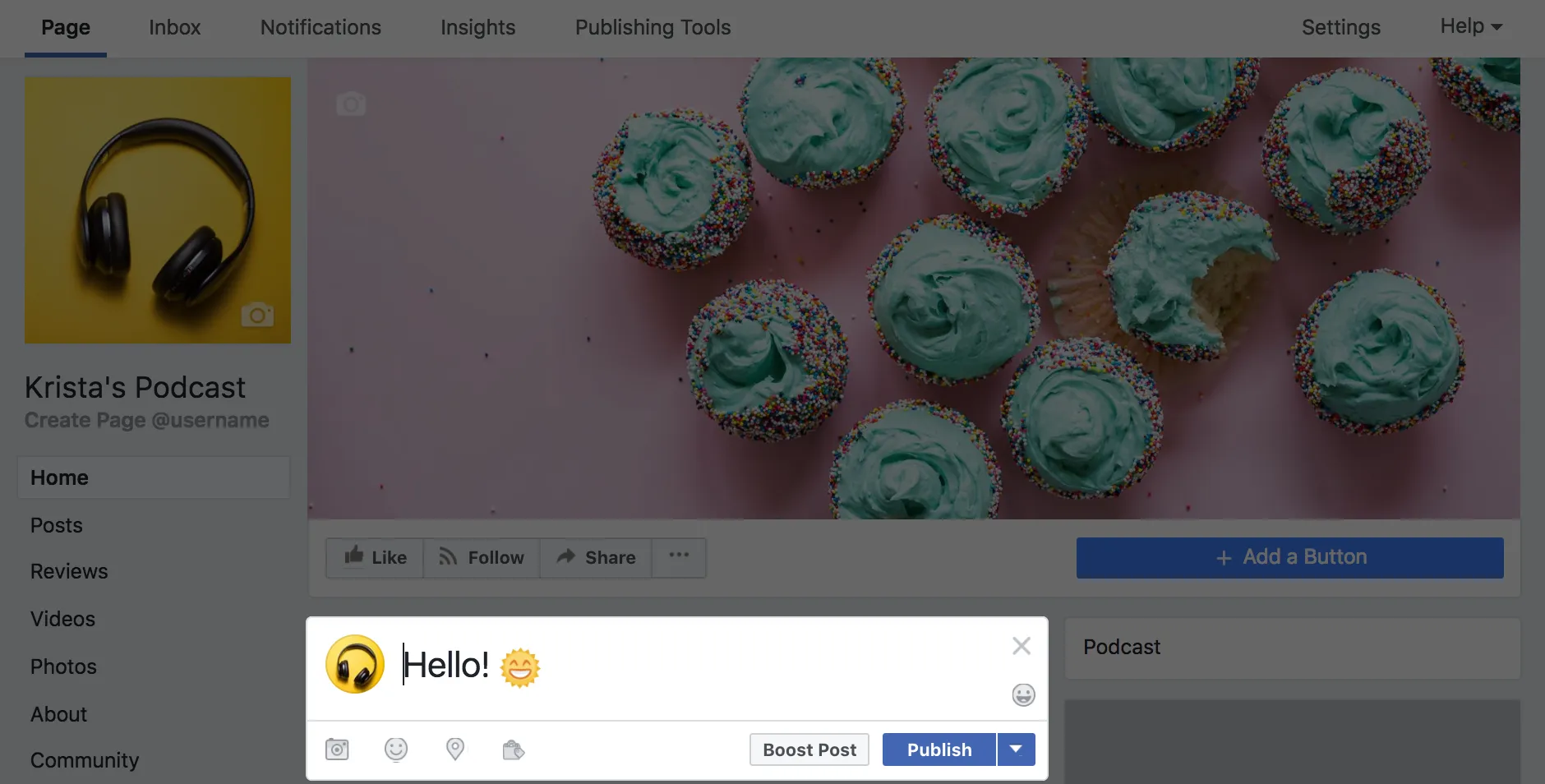Select Home in the left sidebar

[x=154, y=477]
